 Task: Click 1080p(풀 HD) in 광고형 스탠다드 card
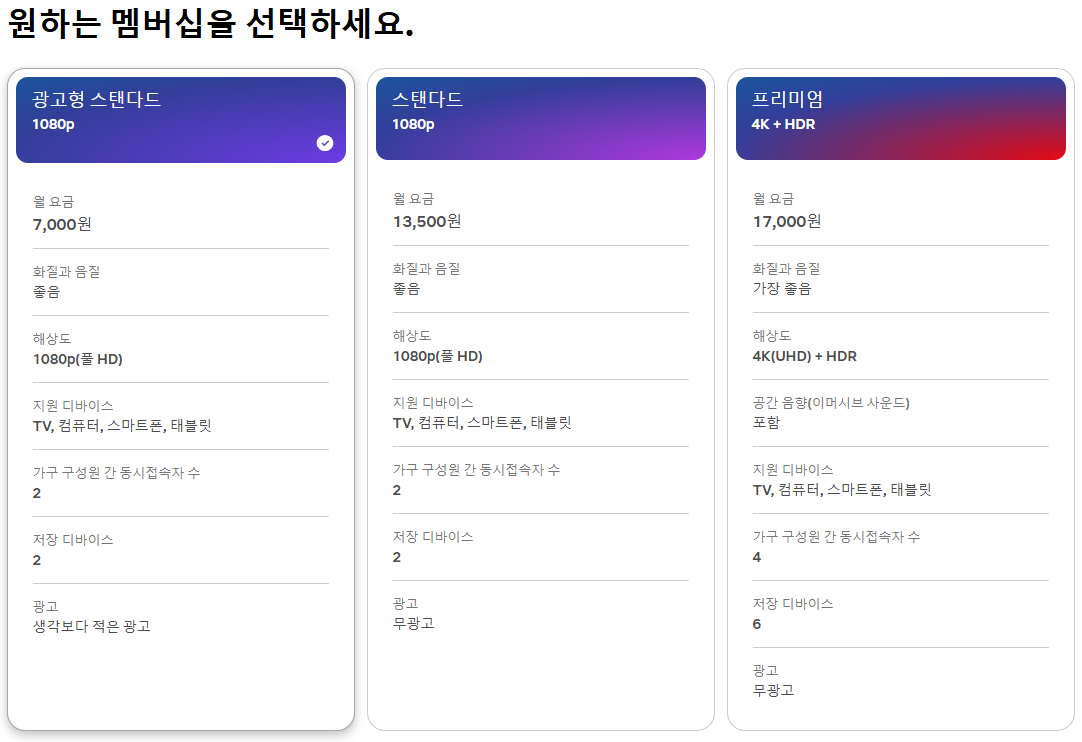[x=77, y=359]
